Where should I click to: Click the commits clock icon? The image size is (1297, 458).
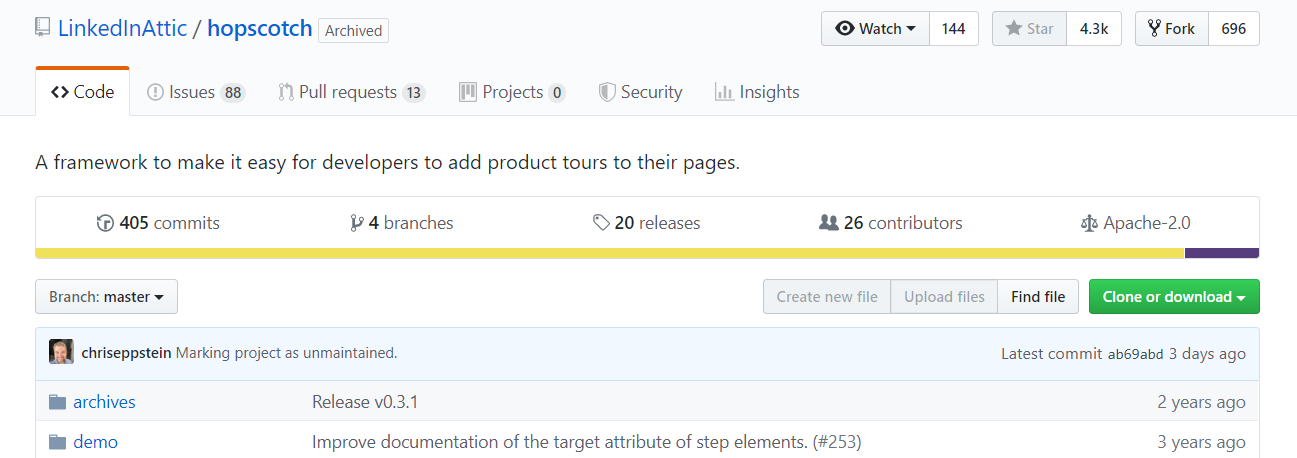105,223
